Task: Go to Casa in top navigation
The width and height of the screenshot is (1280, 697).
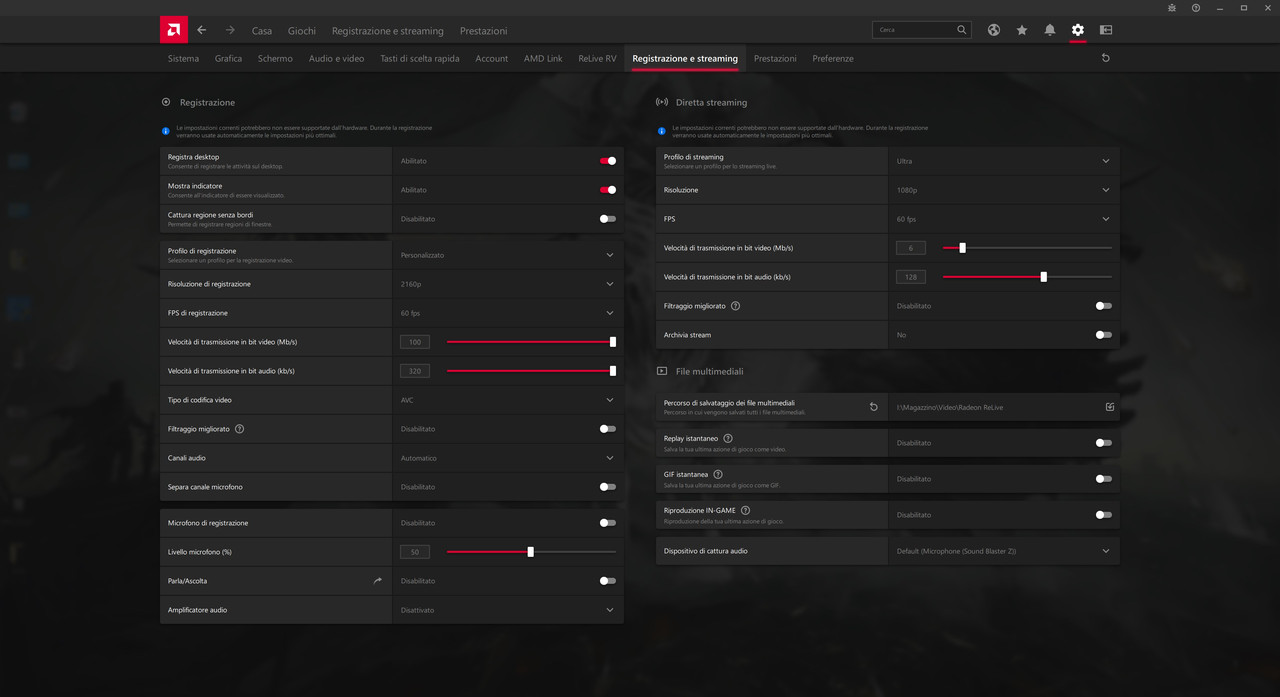Action: [x=262, y=31]
